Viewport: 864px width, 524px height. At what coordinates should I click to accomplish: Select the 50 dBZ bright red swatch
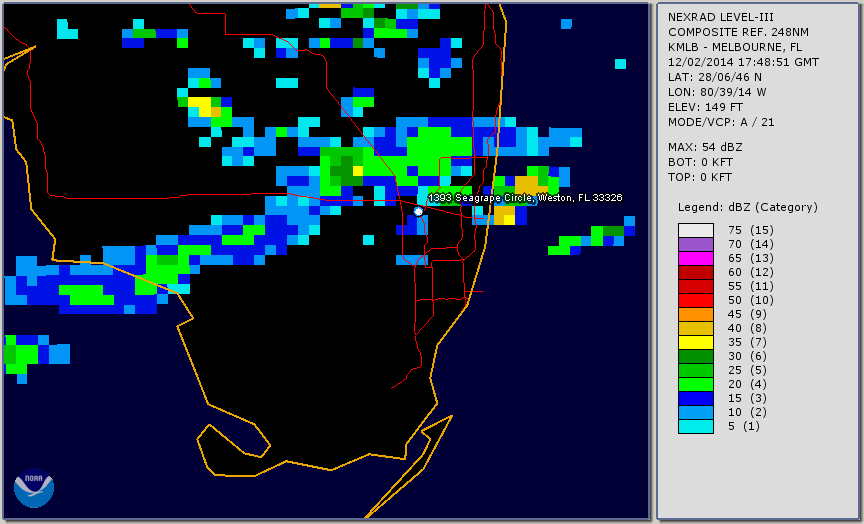695,300
